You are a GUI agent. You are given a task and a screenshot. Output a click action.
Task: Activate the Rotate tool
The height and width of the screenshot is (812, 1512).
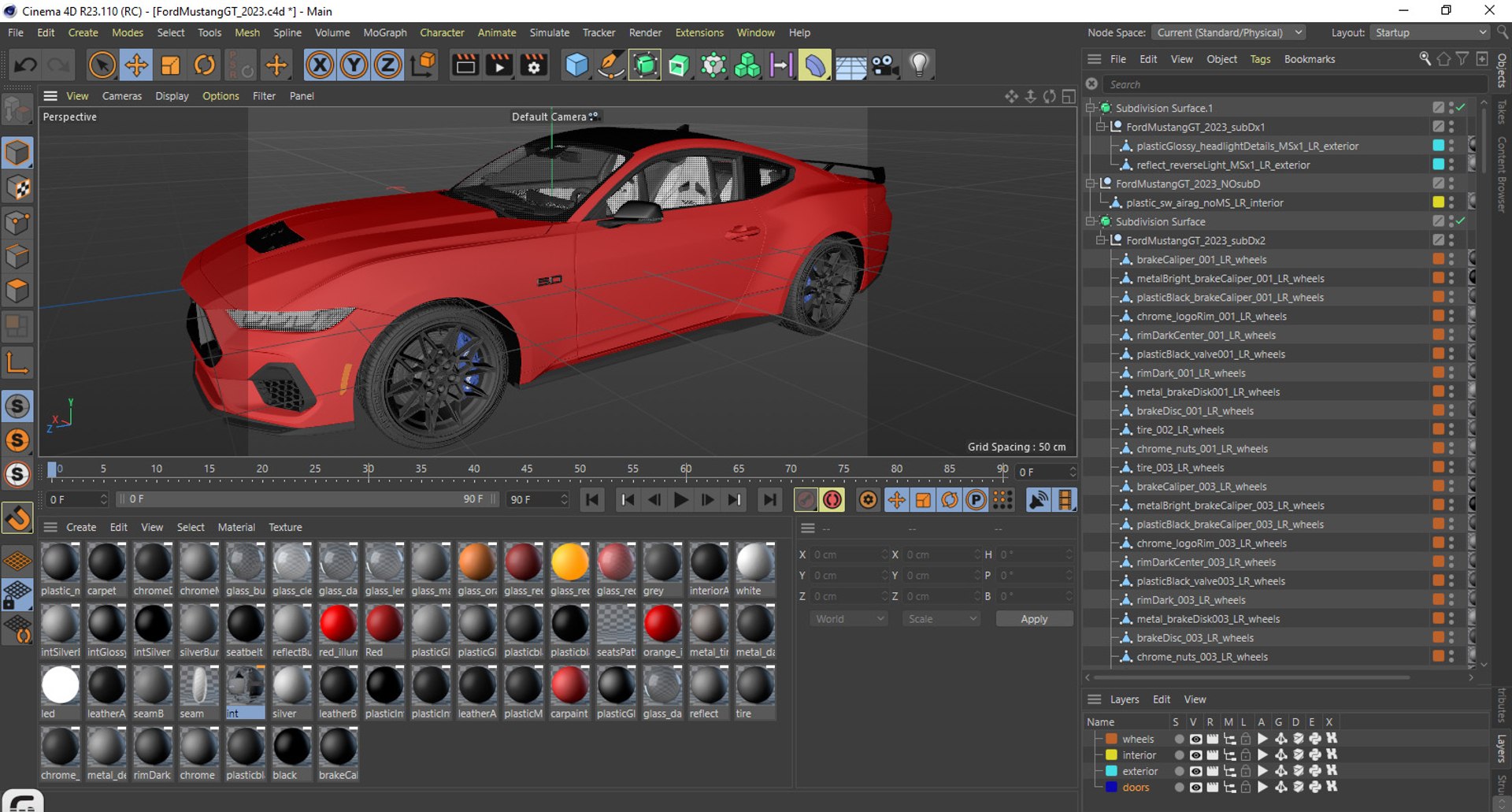click(x=204, y=65)
